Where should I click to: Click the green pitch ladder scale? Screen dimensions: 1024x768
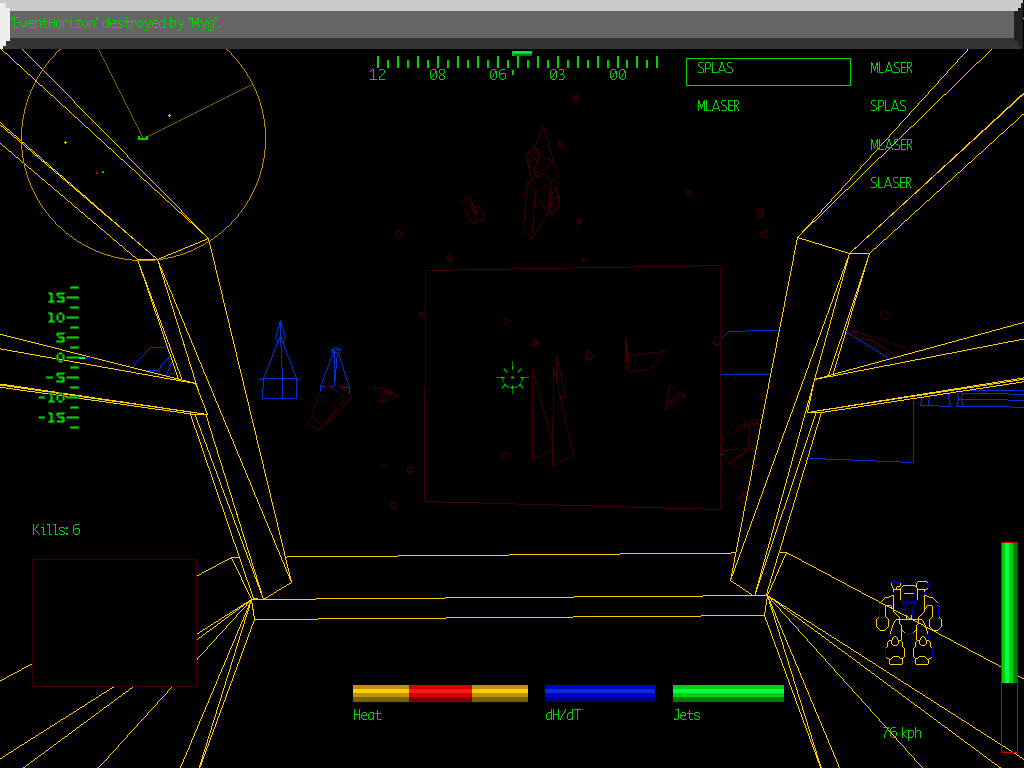[x=62, y=357]
